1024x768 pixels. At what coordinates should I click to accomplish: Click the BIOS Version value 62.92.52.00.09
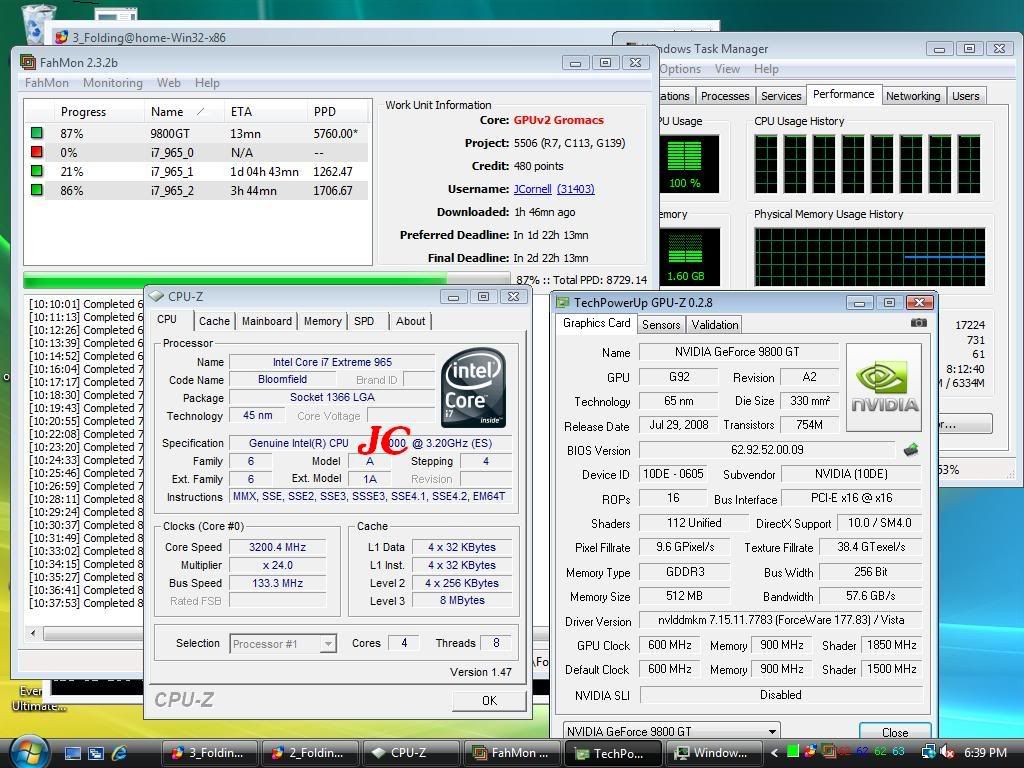pyautogui.click(x=767, y=450)
